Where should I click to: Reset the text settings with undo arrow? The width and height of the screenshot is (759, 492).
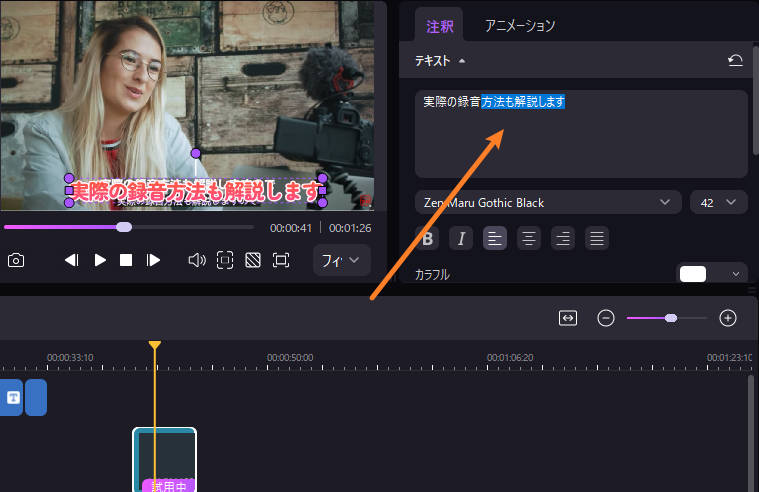(735, 61)
